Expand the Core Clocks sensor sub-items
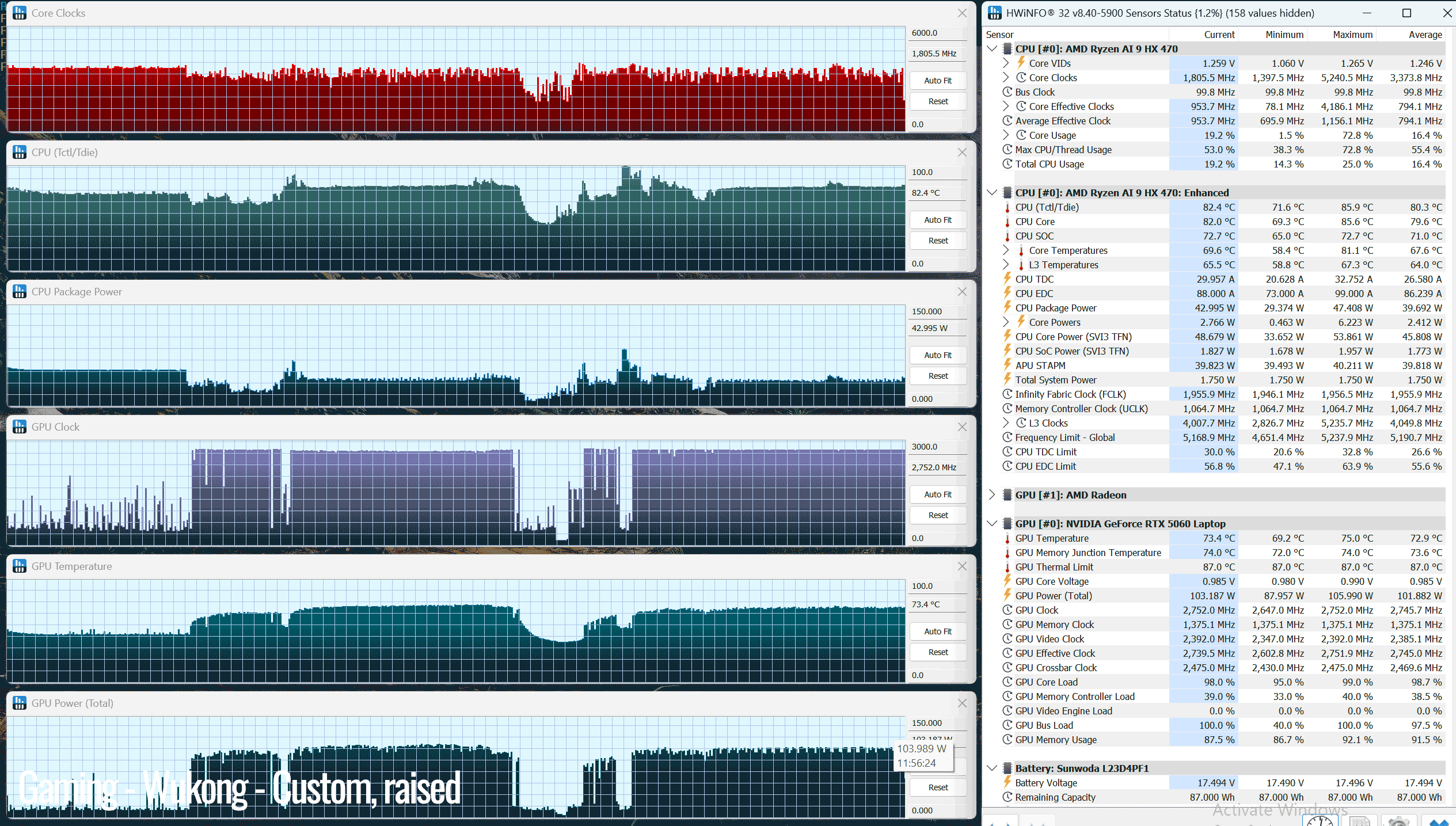This screenshot has height=826, width=1456. click(x=1006, y=77)
